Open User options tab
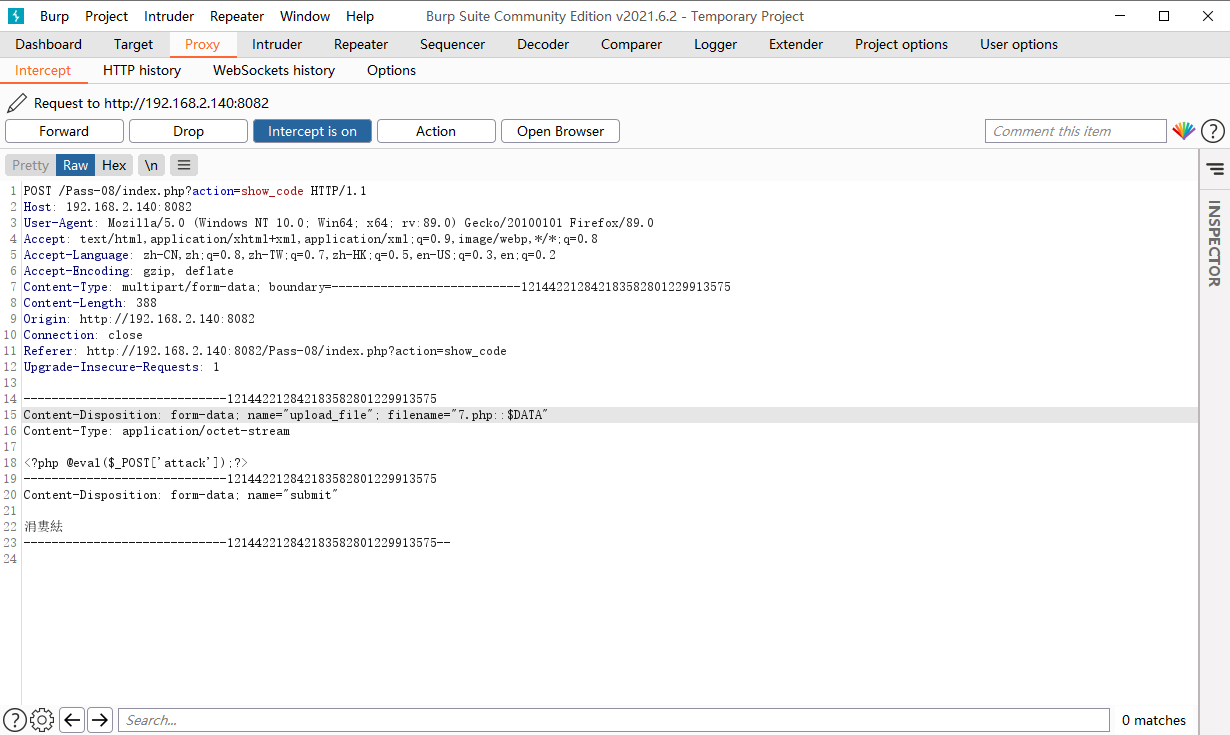 click(x=1019, y=44)
